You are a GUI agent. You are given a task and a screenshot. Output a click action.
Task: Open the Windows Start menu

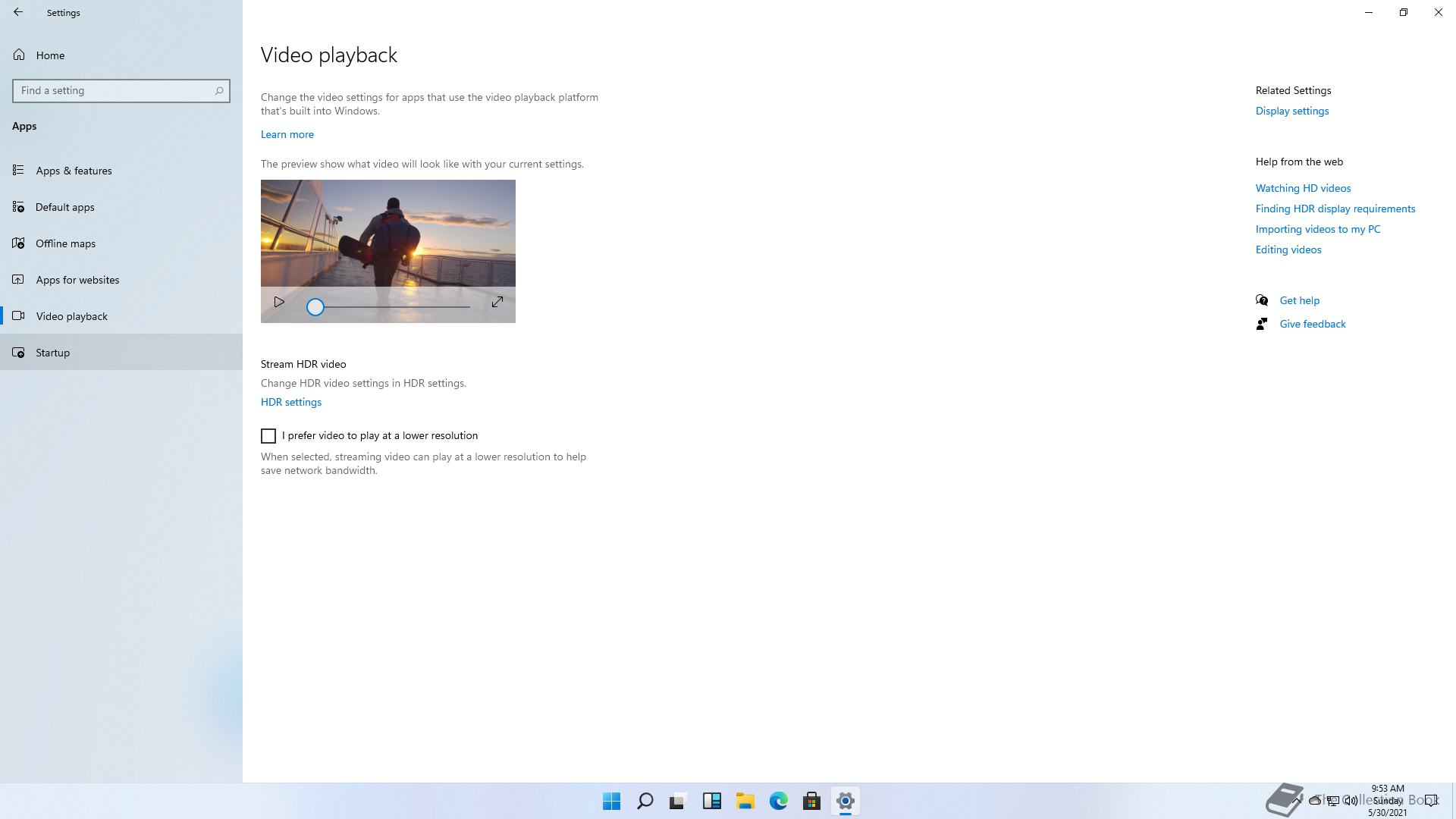[611, 801]
